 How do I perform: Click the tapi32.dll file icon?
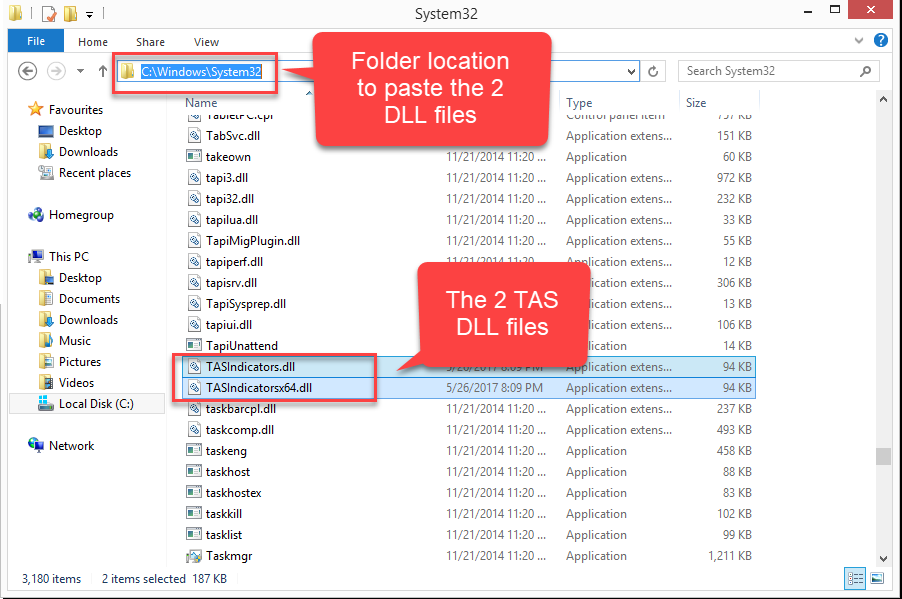coord(194,199)
